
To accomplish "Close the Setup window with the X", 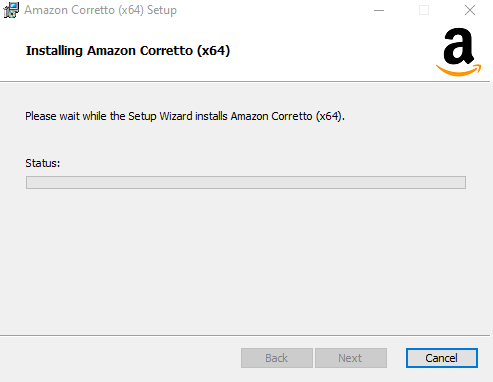I will pyautogui.click(x=470, y=10).
